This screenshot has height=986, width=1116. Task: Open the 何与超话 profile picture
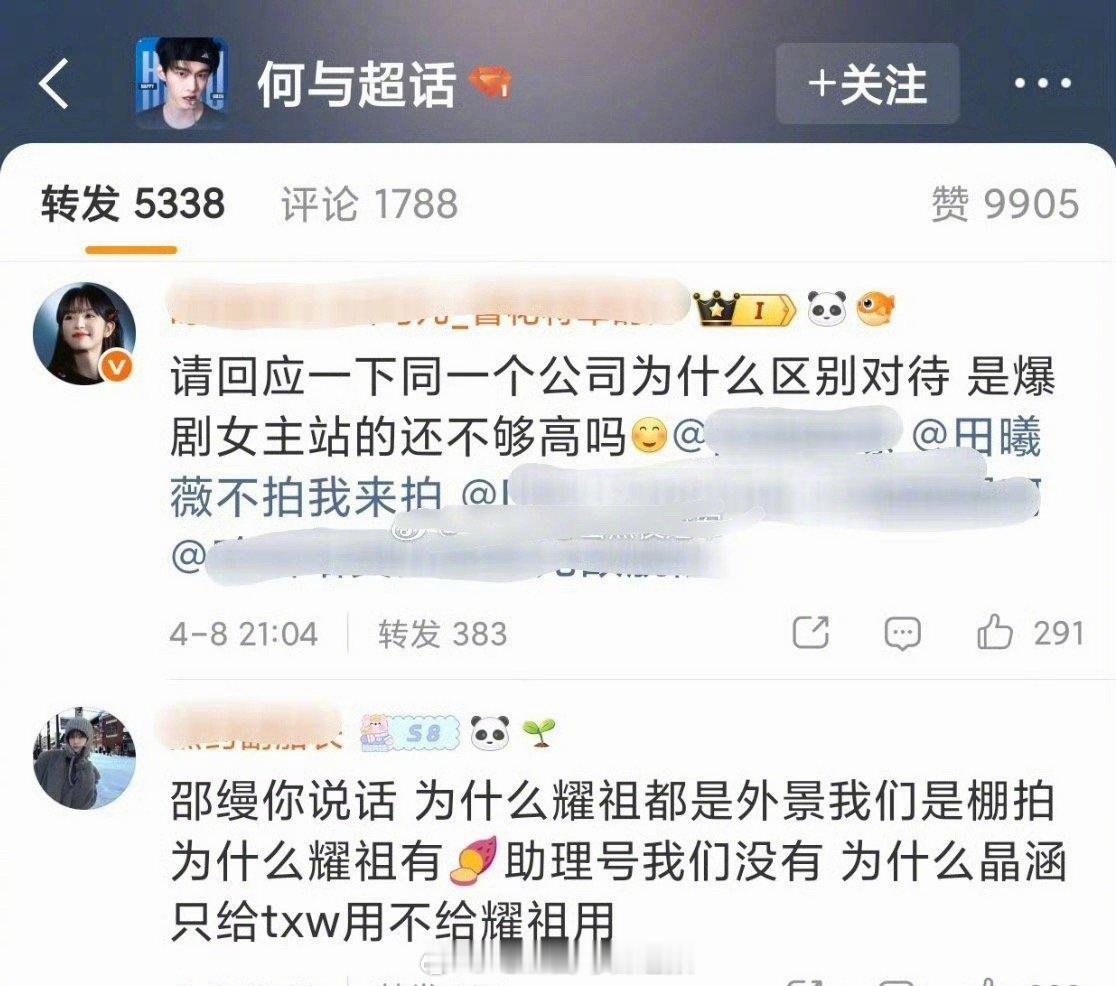[182, 83]
